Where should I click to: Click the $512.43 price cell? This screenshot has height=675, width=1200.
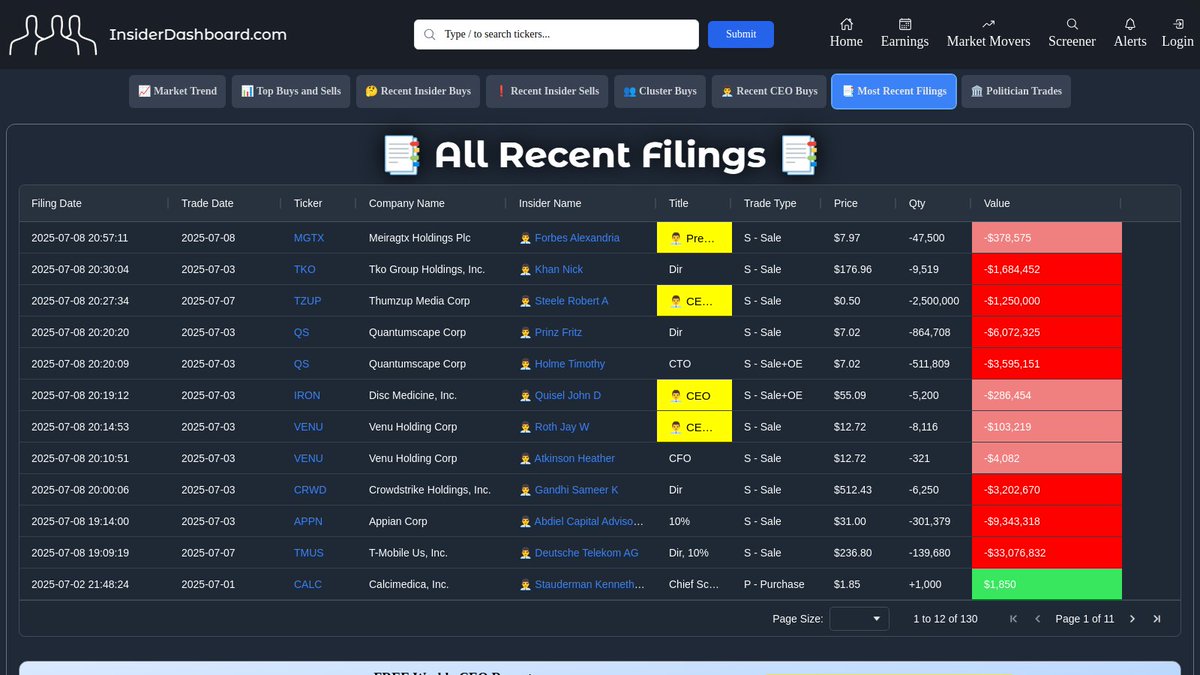[859, 490]
